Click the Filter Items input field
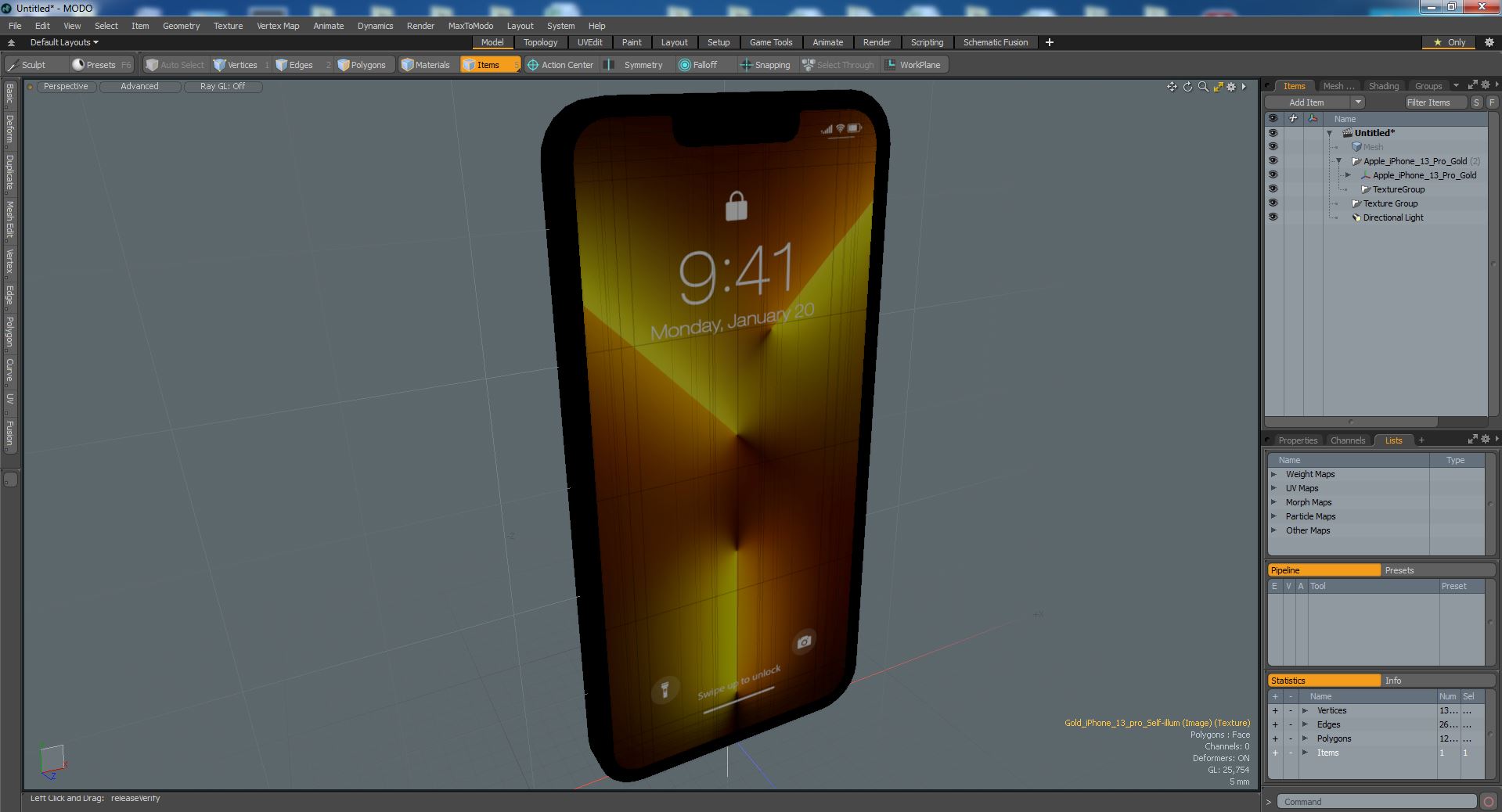Image resolution: width=1502 pixels, height=812 pixels. (x=1435, y=102)
